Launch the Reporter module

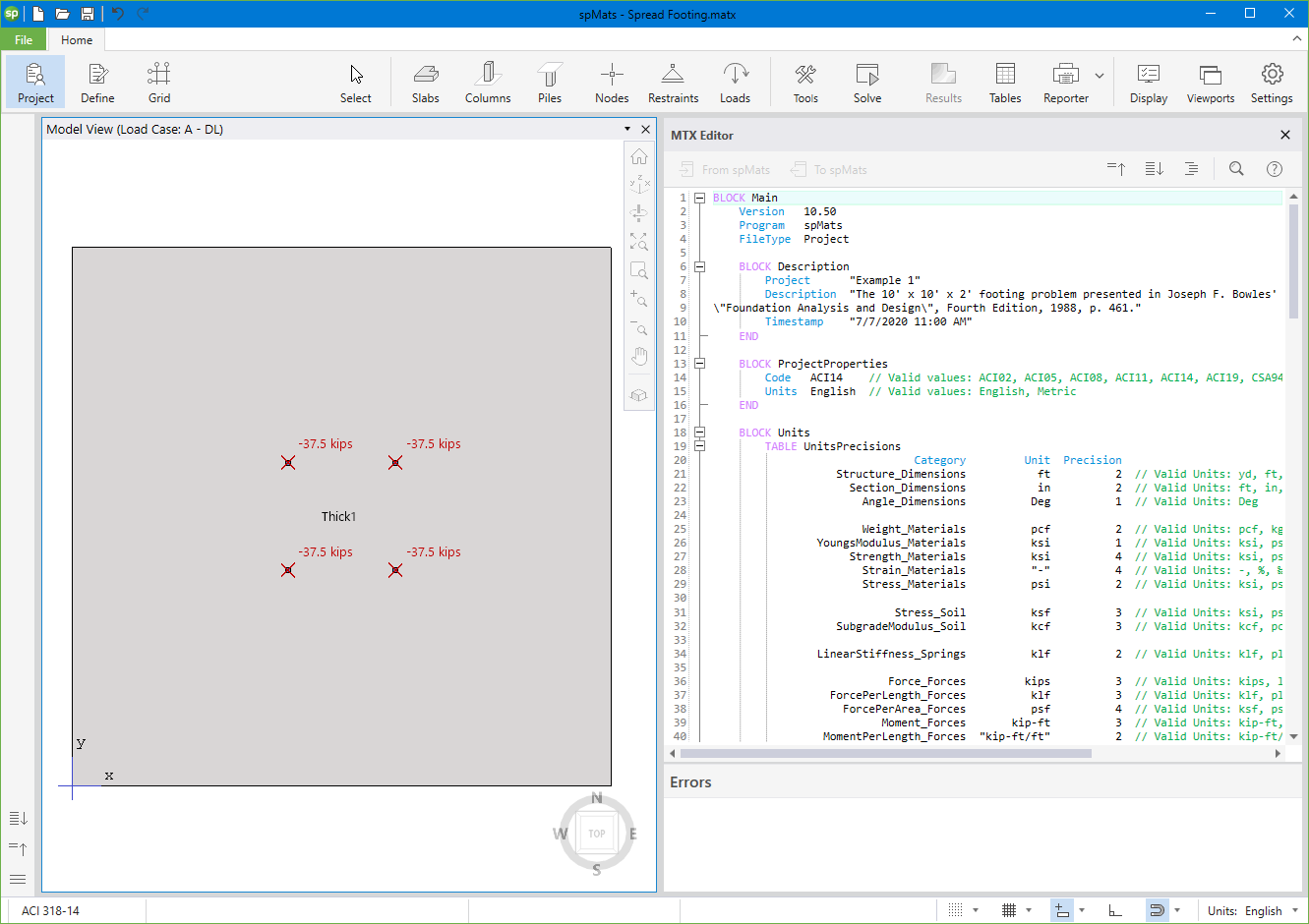[1066, 82]
